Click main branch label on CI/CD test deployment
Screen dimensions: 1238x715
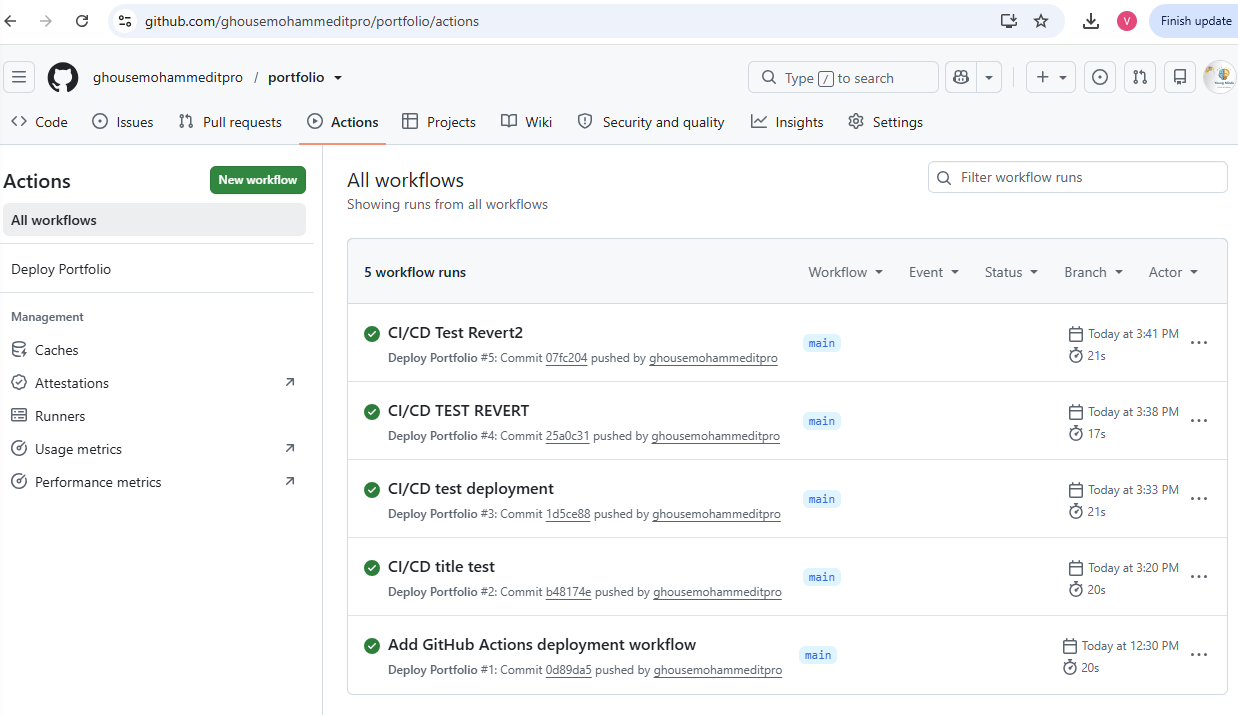822,499
